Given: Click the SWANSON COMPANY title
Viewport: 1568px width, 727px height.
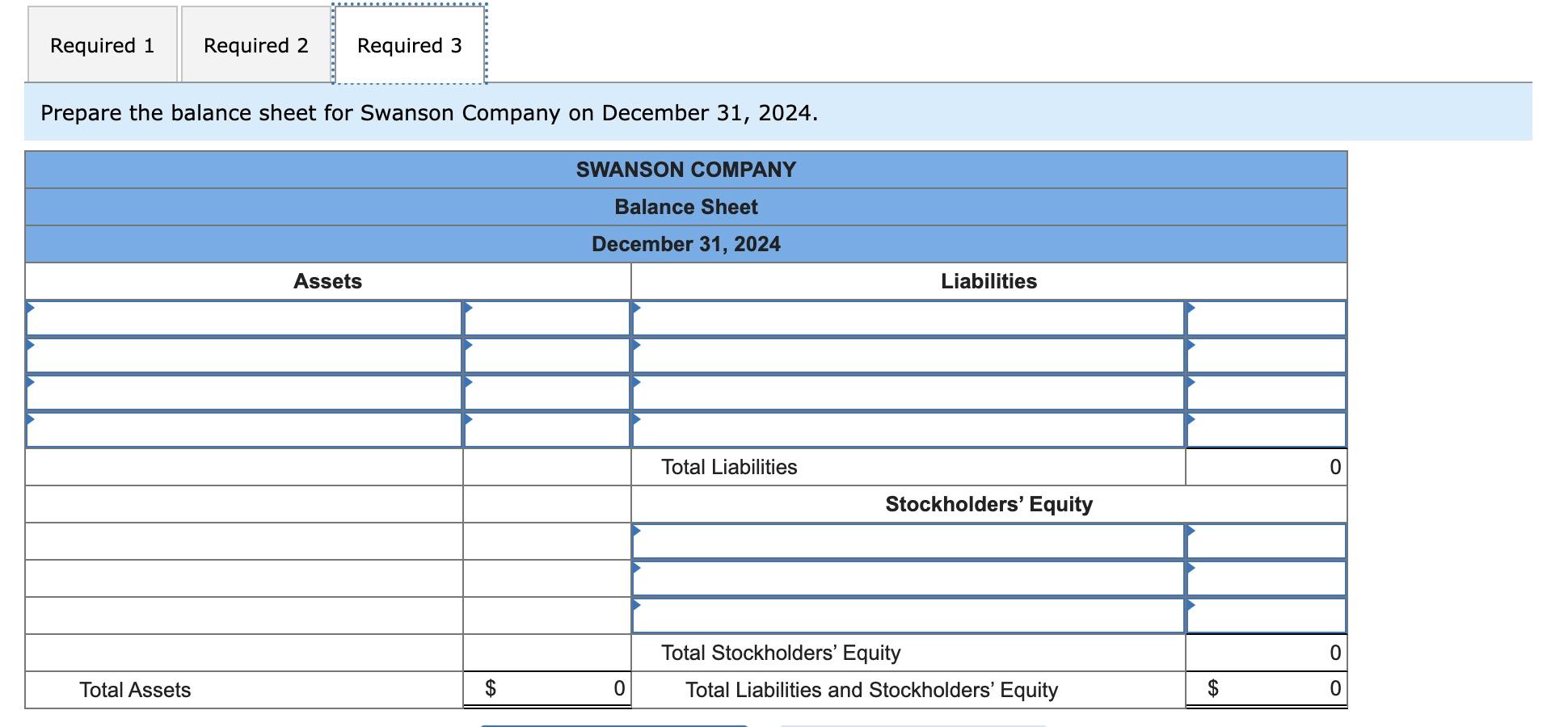Looking at the screenshot, I should (686, 170).
